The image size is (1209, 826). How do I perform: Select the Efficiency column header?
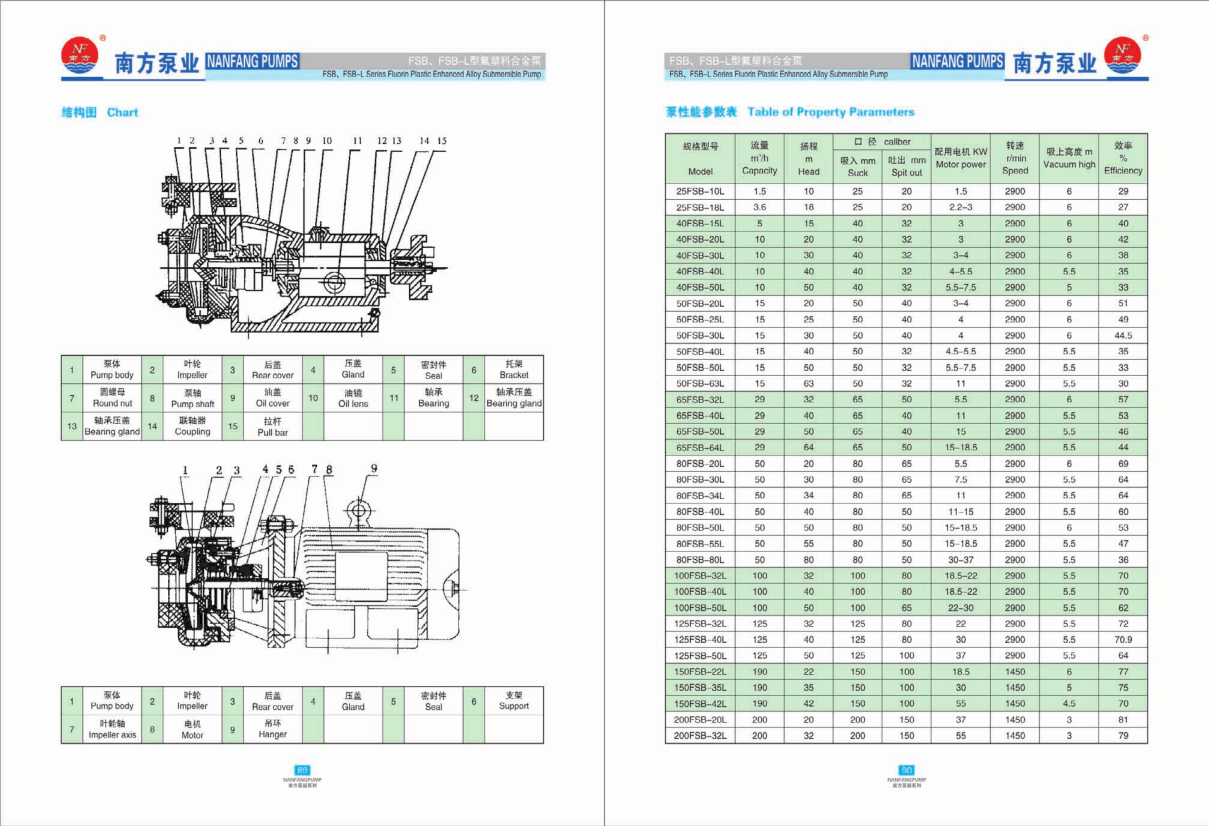pyautogui.click(x=1123, y=158)
